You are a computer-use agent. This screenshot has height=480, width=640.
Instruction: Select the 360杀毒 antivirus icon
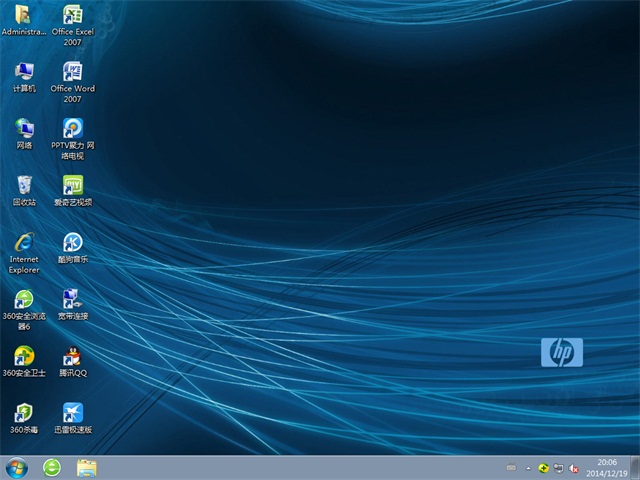24,413
